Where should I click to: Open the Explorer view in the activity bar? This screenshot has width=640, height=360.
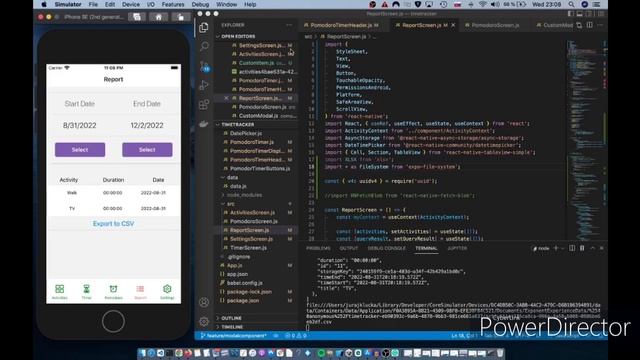[x=204, y=27]
